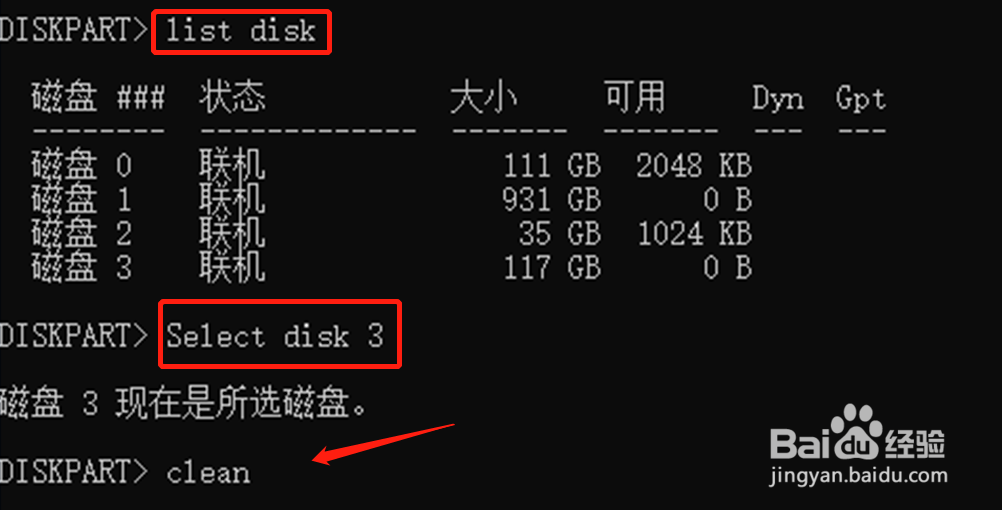Click the red arrow pointing at clean
Viewport: 1002px width, 510px height.
383,444
